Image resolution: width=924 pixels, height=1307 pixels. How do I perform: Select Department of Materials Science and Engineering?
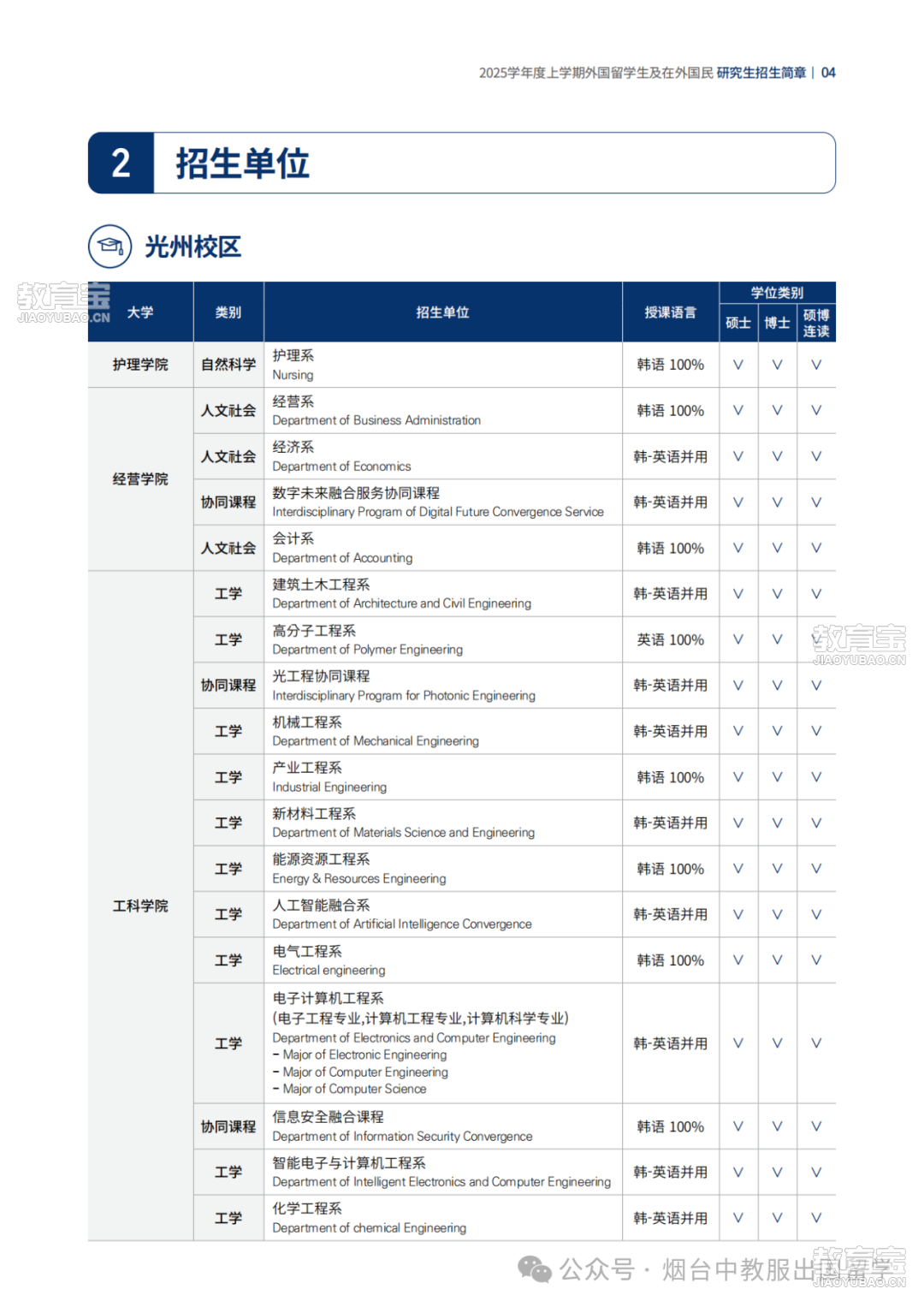click(x=403, y=833)
